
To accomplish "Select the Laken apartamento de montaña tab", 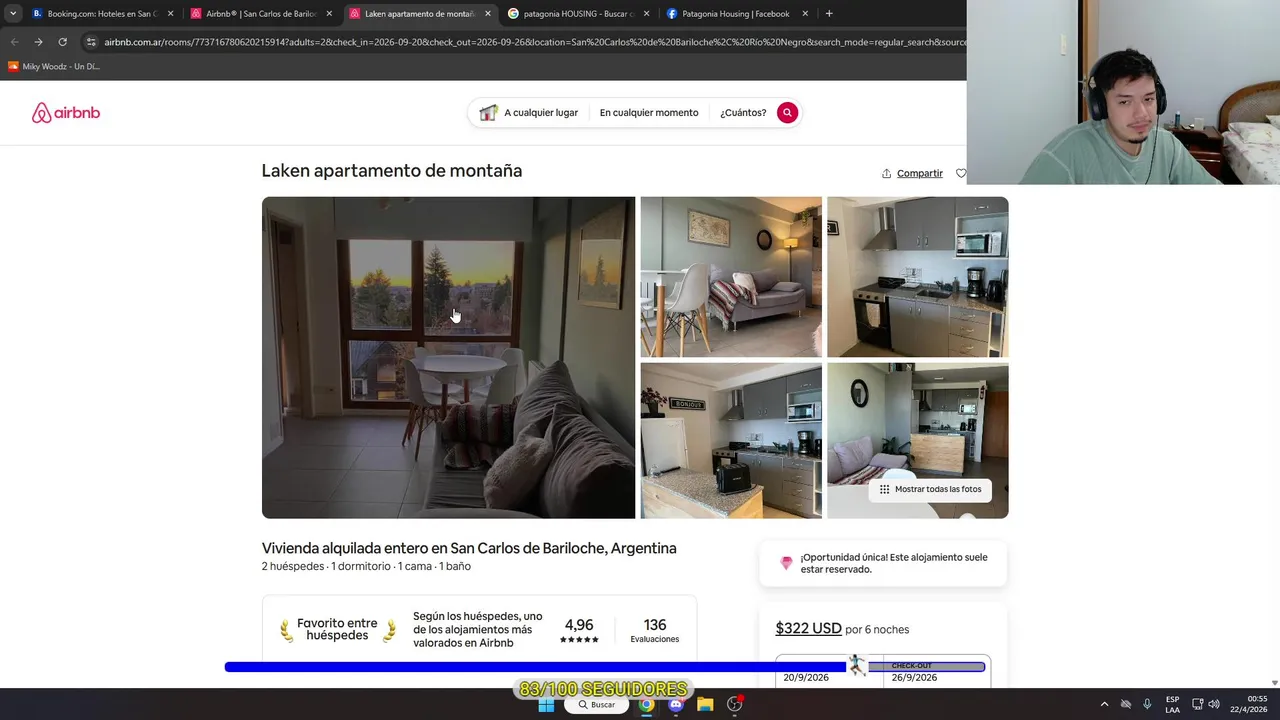I will pos(420,14).
